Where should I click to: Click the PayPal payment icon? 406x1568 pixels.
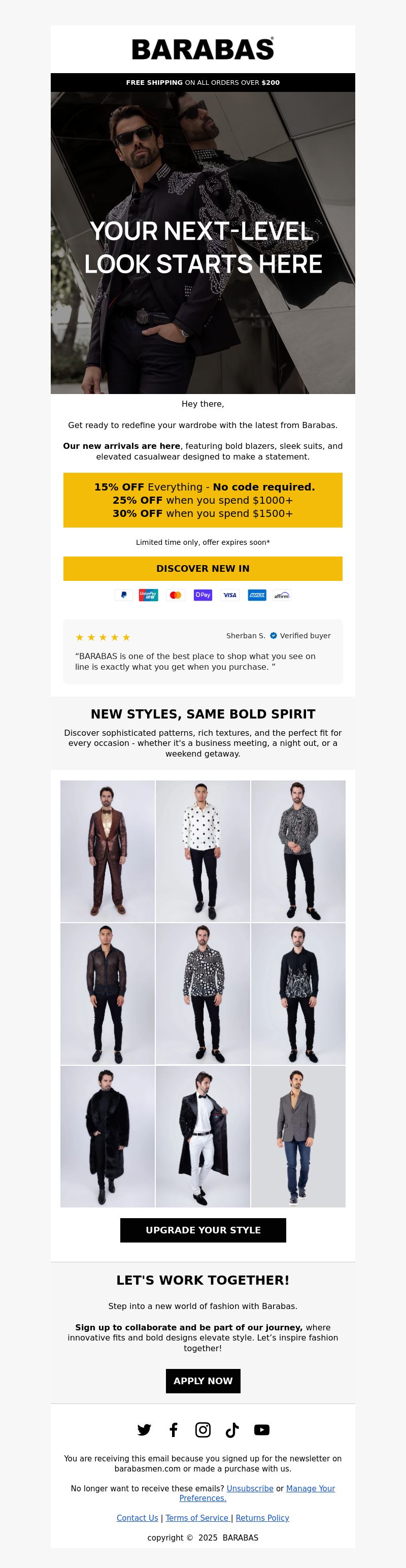(x=123, y=595)
